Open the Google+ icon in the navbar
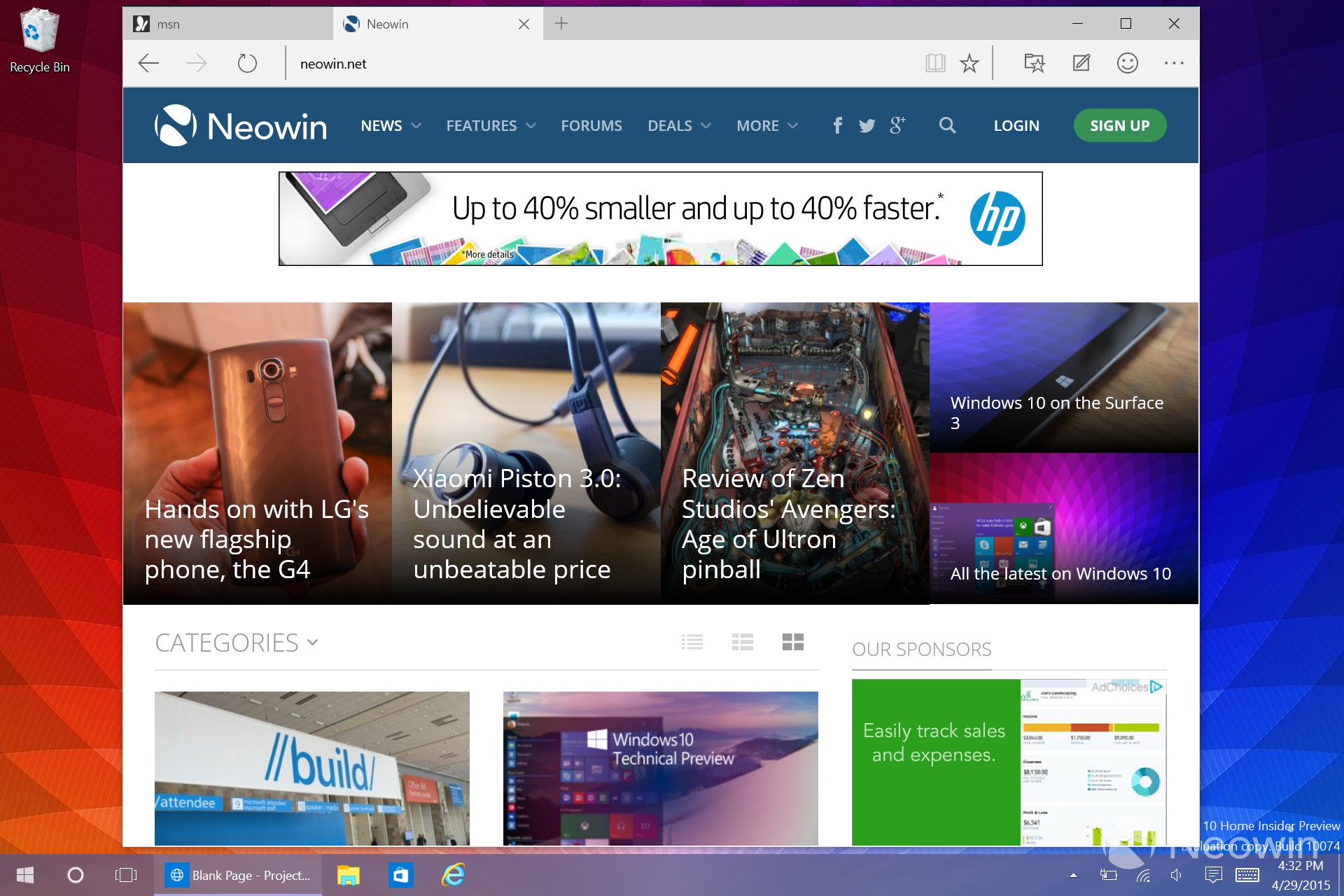This screenshot has width=1344, height=896. click(x=897, y=125)
